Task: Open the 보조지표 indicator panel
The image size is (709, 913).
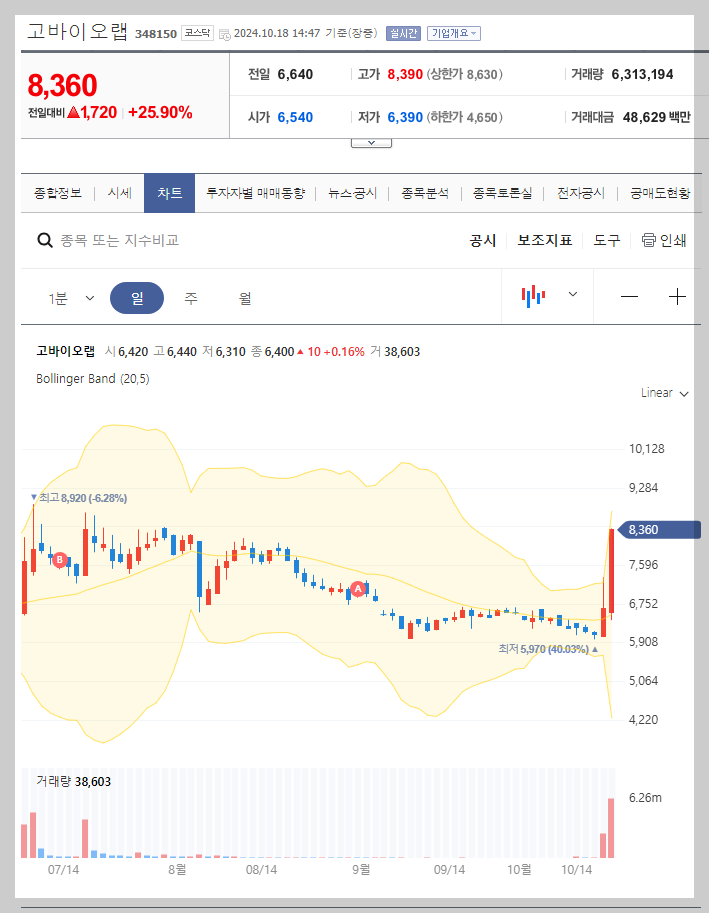Action: 545,240
